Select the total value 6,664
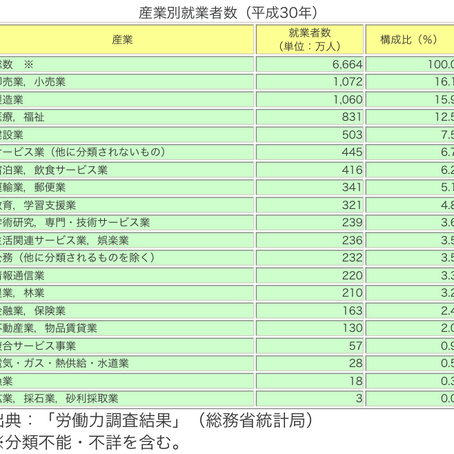 click(347, 64)
